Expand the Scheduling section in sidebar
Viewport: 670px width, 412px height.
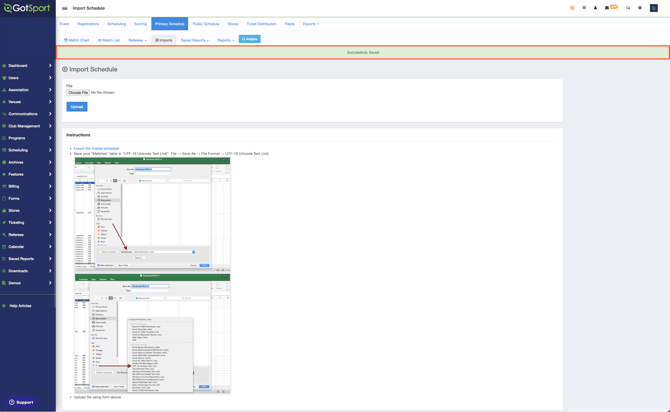(27, 150)
